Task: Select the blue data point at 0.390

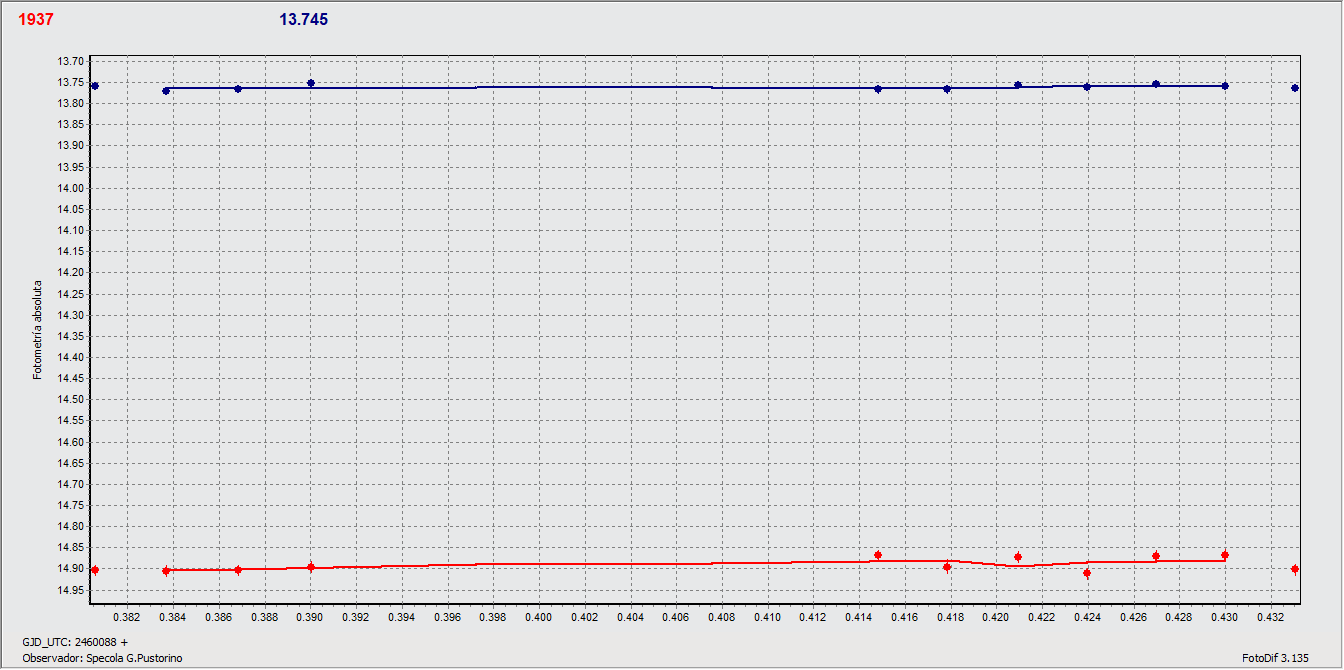Action: 311,83
